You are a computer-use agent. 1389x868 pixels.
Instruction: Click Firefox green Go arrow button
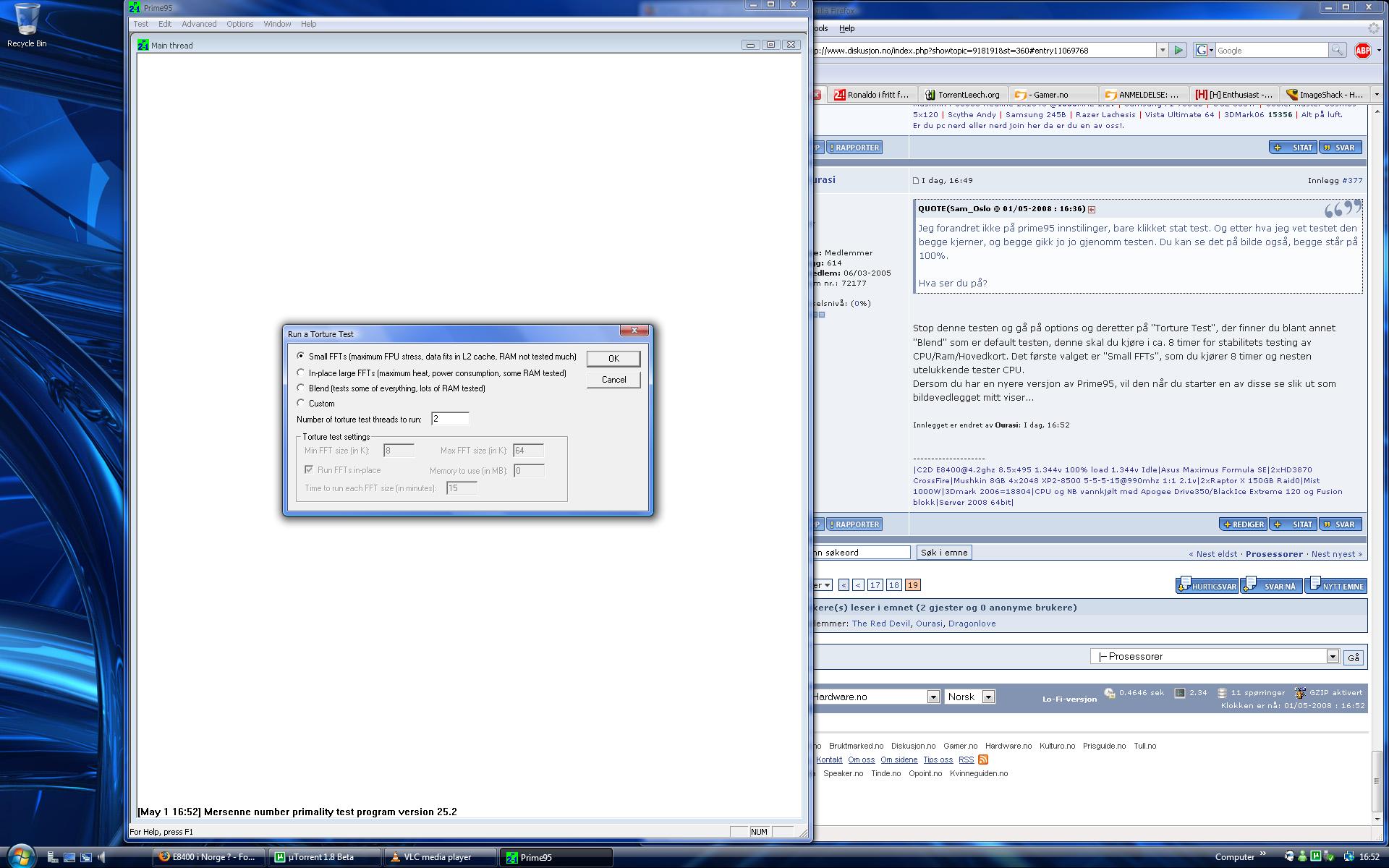(x=1178, y=50)
